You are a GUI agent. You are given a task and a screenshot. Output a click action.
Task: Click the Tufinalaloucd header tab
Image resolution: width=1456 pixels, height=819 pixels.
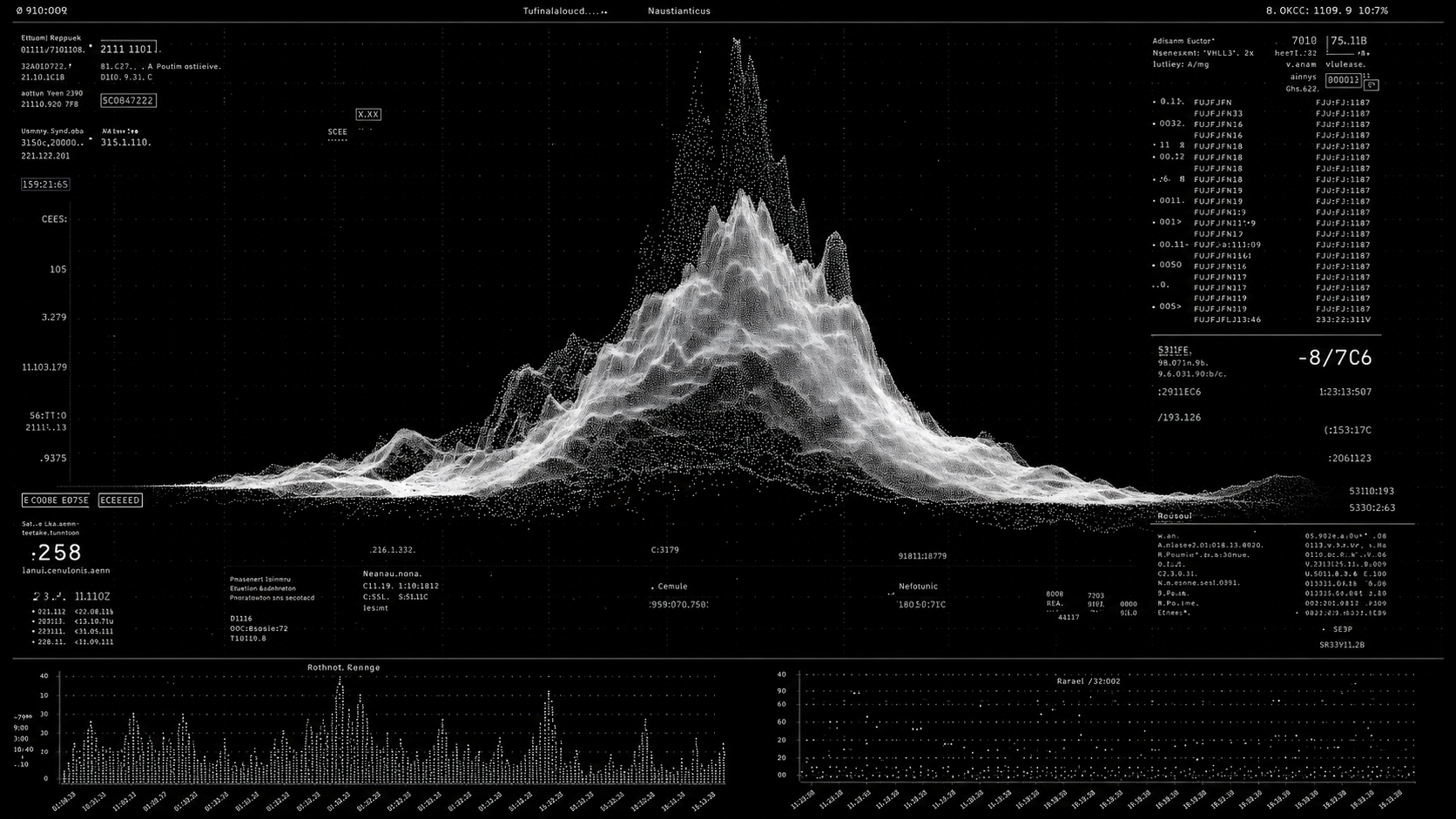pos(564,11)
